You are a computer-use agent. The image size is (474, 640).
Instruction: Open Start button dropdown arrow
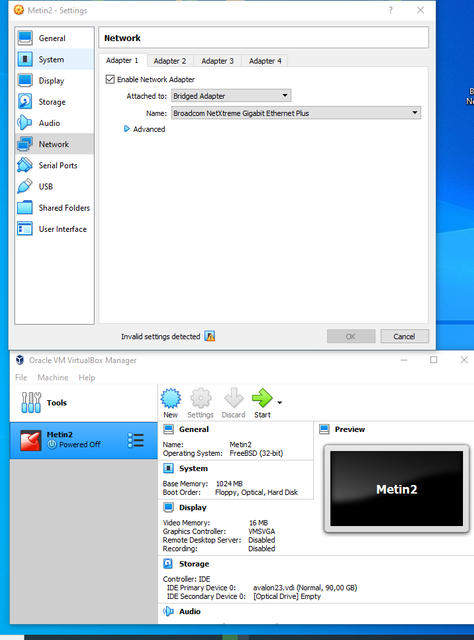point(280,402)
